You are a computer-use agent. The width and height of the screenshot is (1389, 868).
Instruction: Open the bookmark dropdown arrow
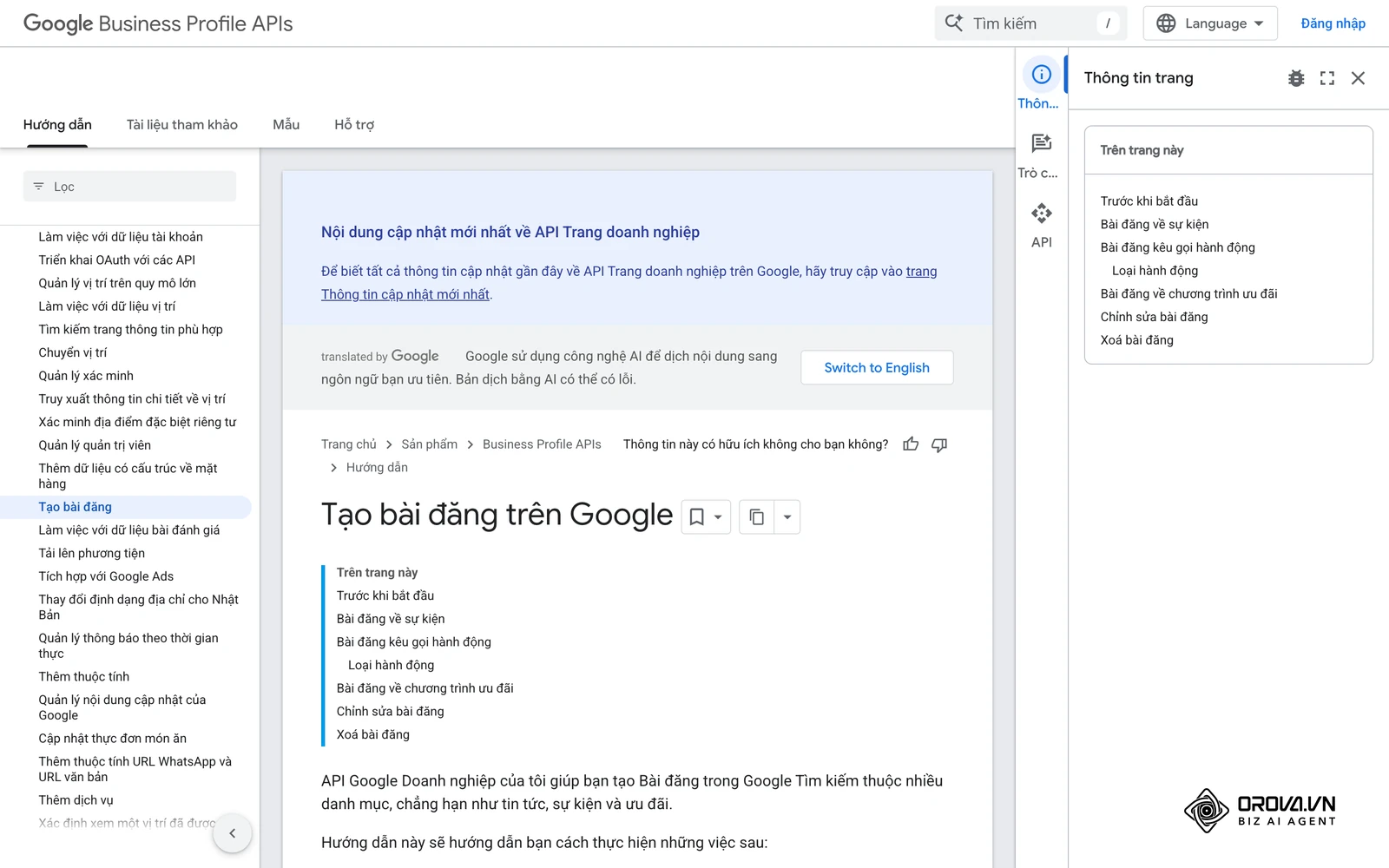(x=718, y=517)
